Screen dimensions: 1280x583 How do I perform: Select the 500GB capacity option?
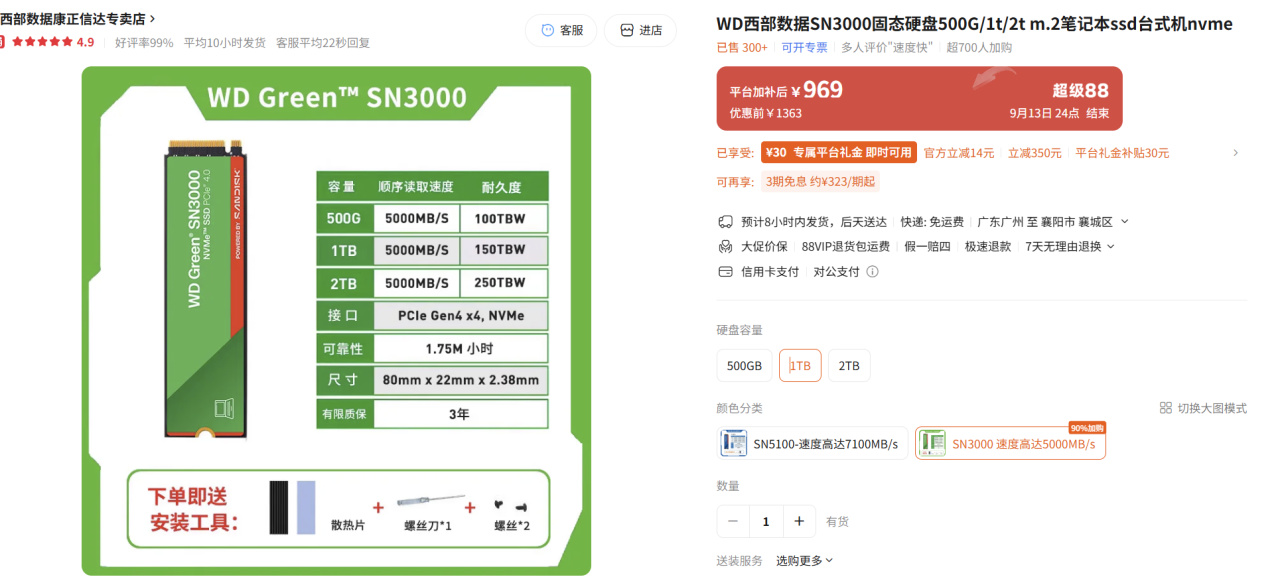(x=744, y=366)
